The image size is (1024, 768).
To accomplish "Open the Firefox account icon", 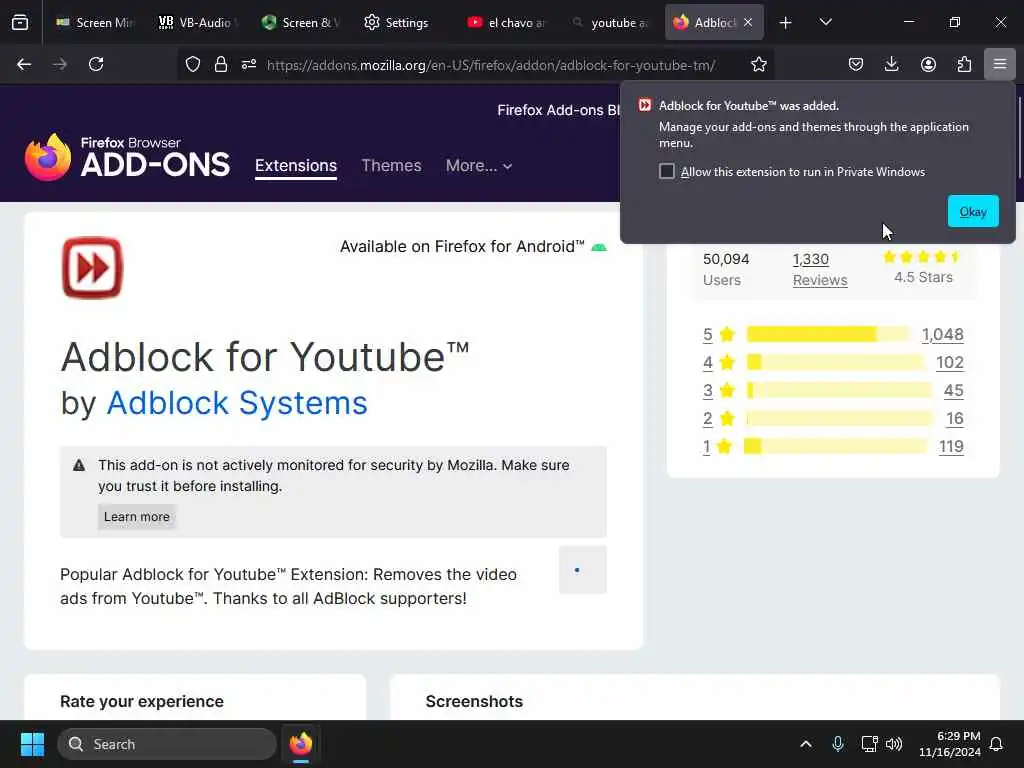I will [x=928, y=64].
